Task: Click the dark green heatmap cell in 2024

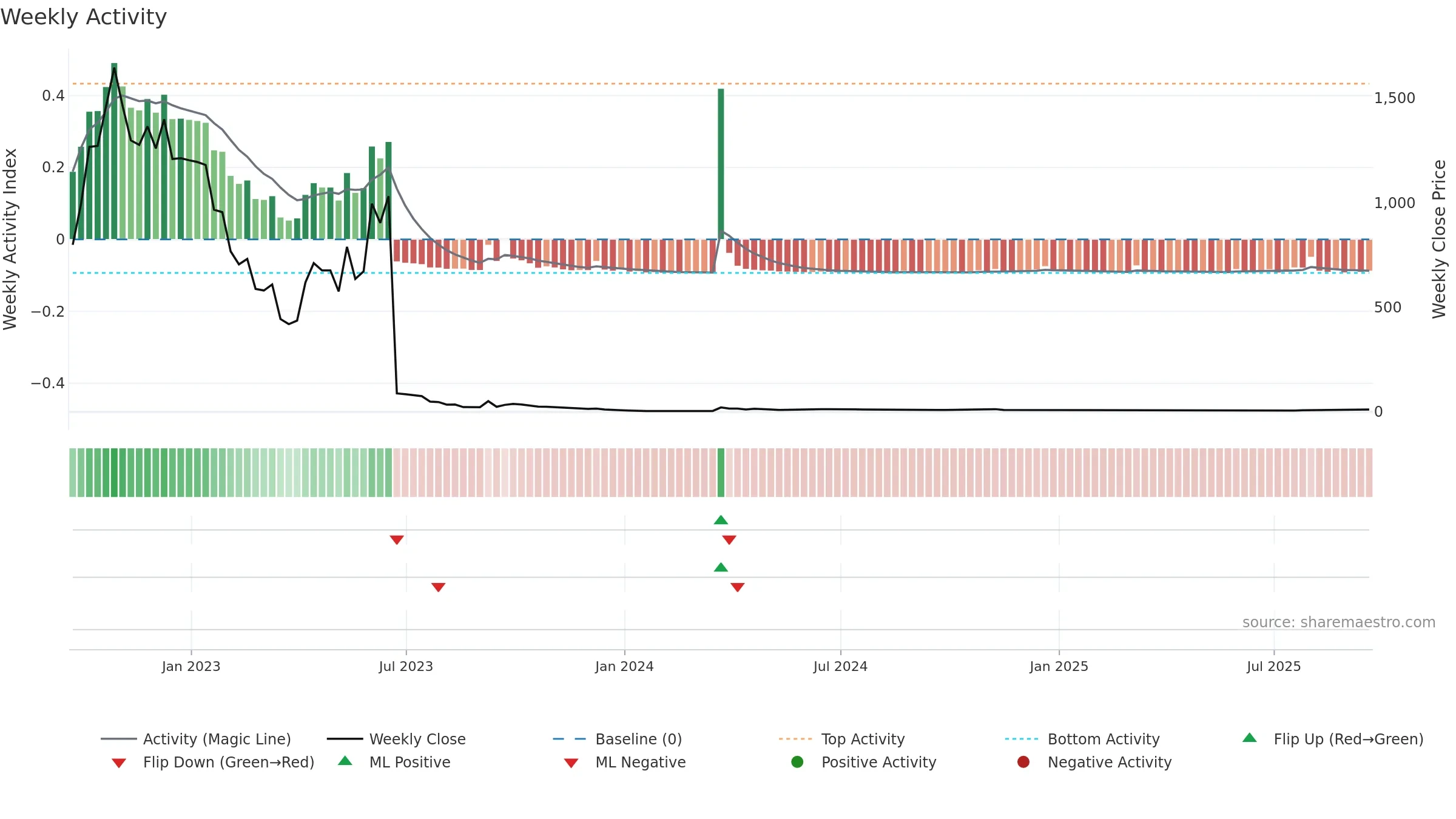Action: pos(721,473)
